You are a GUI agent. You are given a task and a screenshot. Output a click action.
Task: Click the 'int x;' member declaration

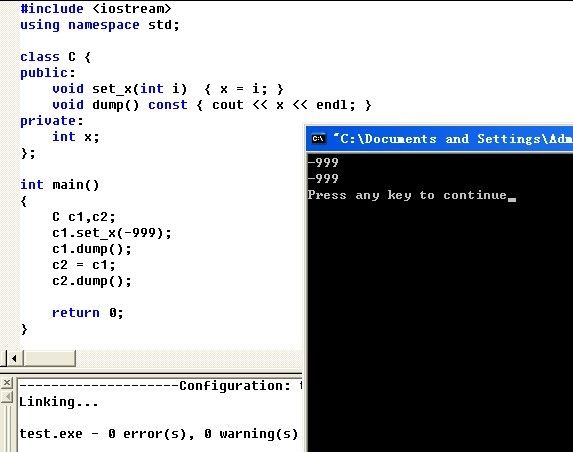[76, 137]
